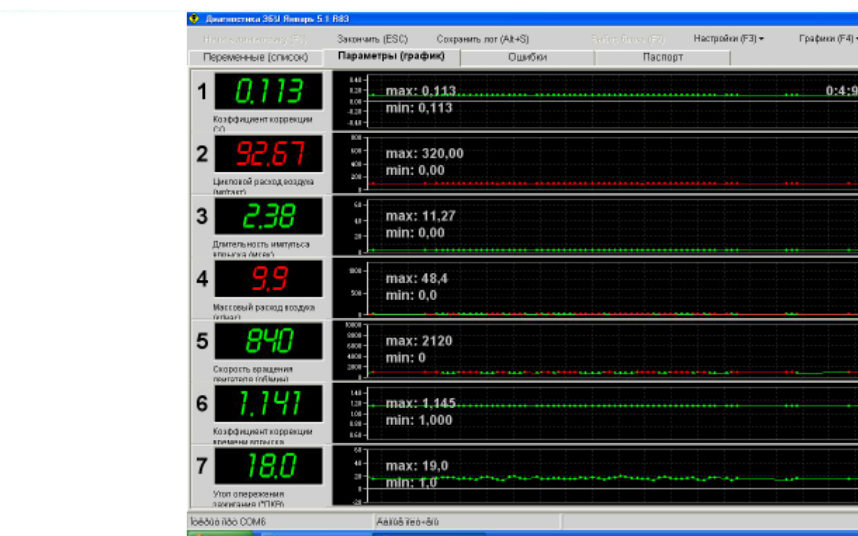Switch to the Переменные (список) tab

pos(256,58)
